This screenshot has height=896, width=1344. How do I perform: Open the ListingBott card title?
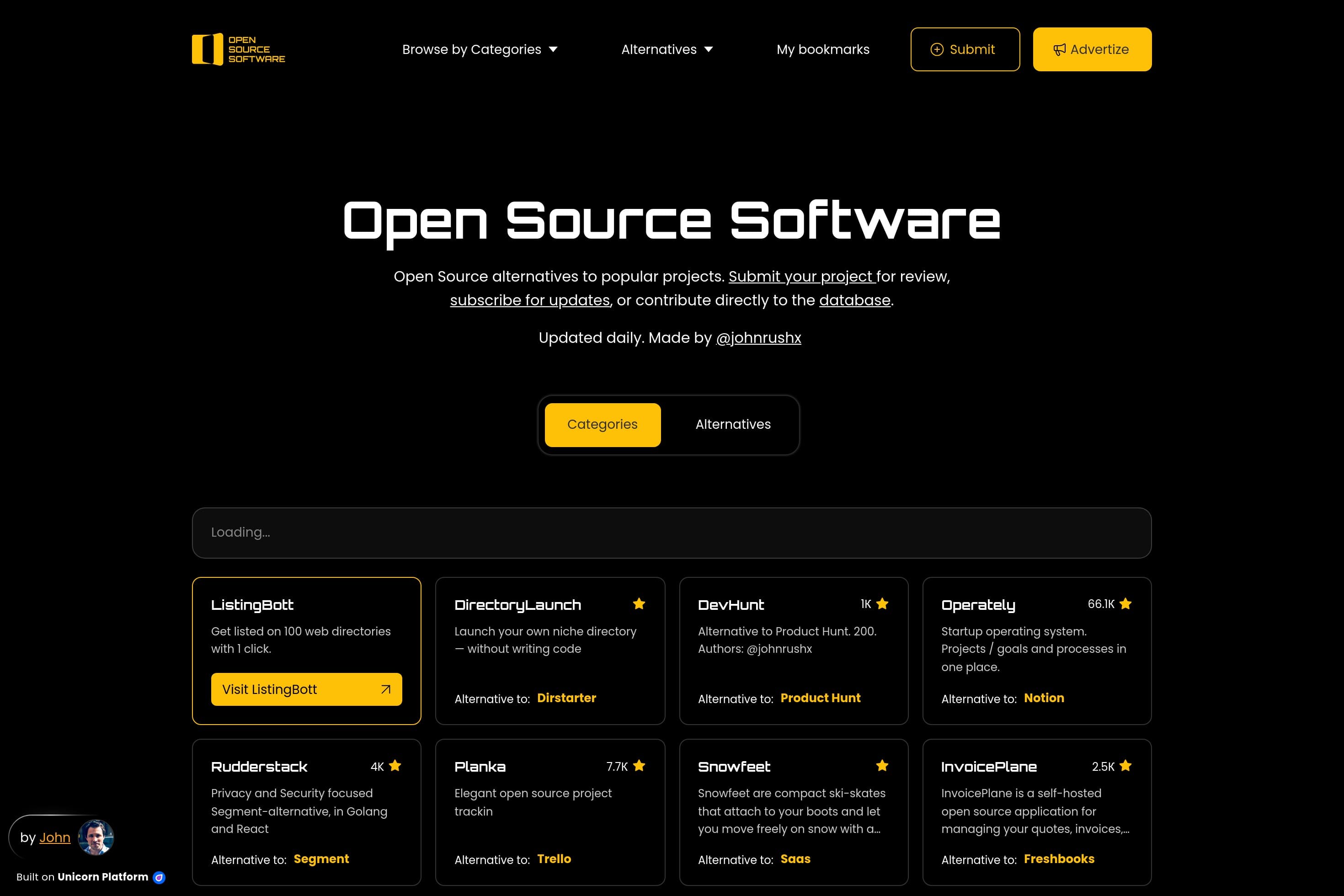coord(252,604)
